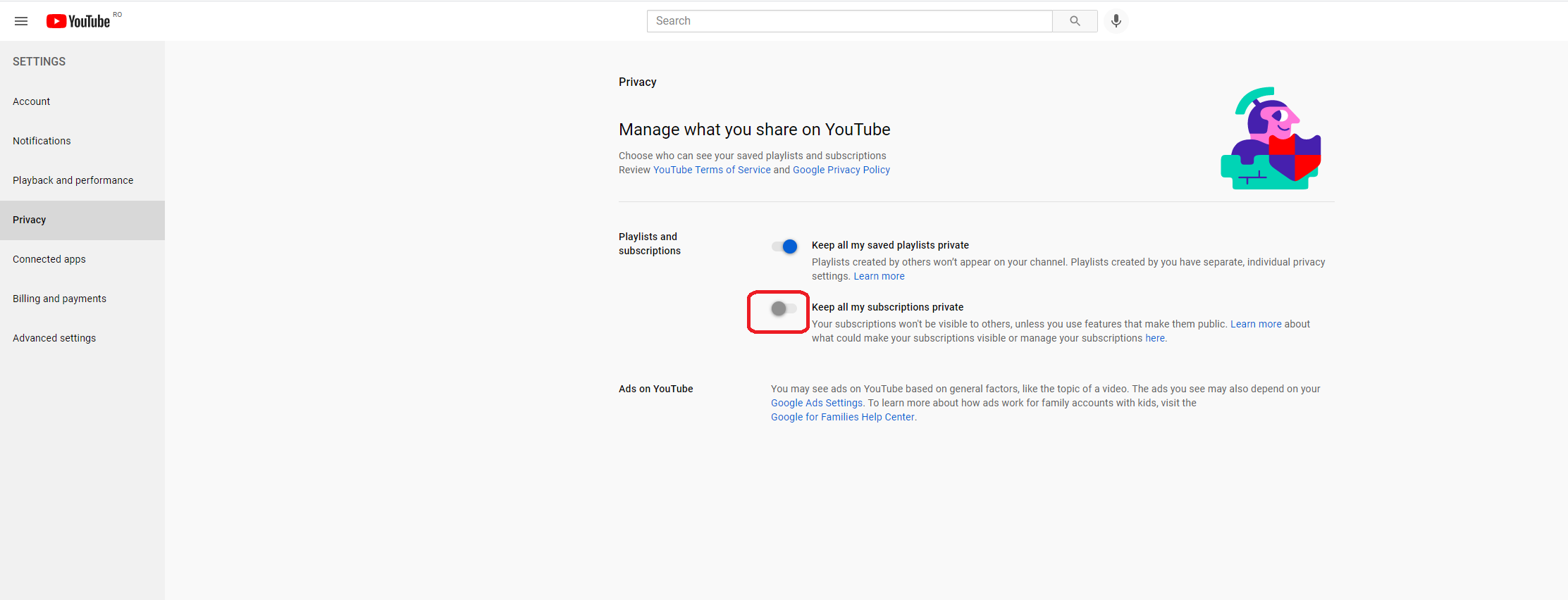Disable keep saved playlists private toggle
The height and width of the screenshot is (600, 1568).
[784, 246]
